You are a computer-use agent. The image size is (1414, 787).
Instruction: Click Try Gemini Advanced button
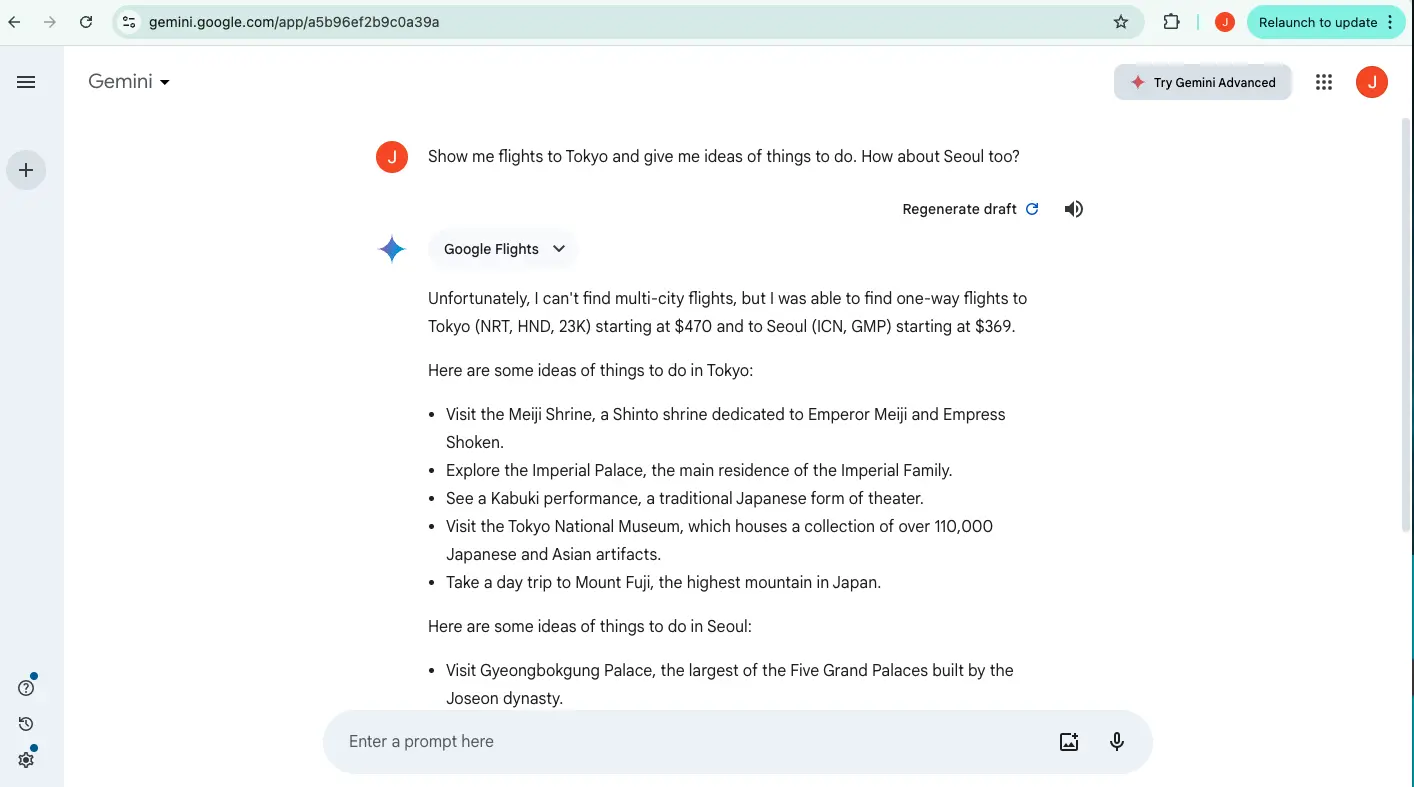1203,82
